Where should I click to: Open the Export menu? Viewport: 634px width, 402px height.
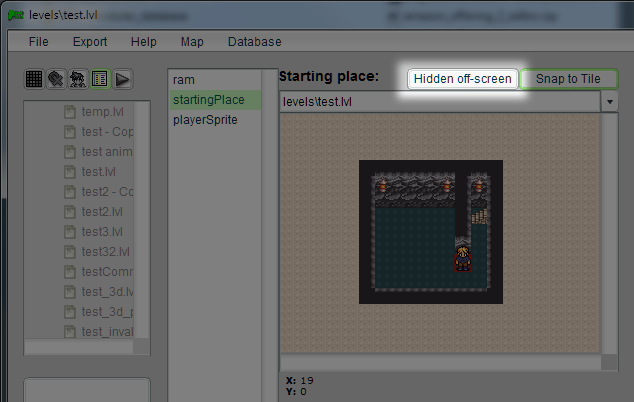[x=90, y=42]
